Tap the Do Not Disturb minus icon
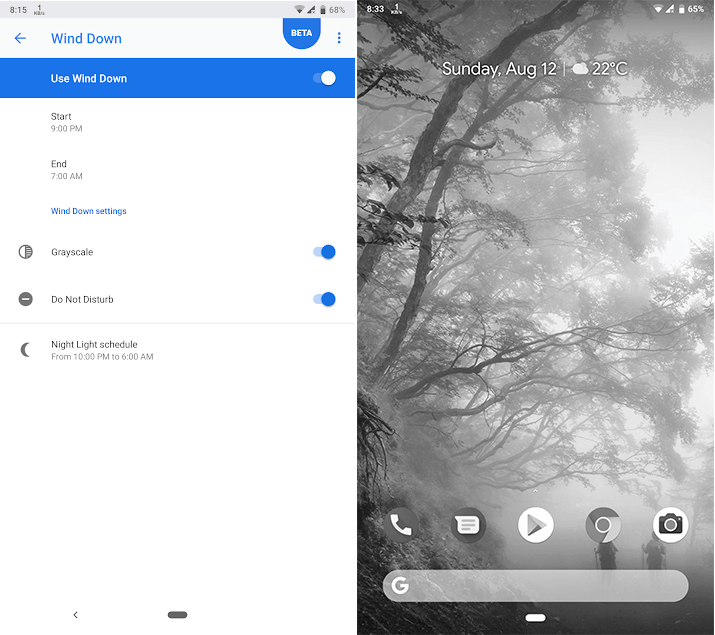This screenshot has width=715, height=635. coord(26,299)
